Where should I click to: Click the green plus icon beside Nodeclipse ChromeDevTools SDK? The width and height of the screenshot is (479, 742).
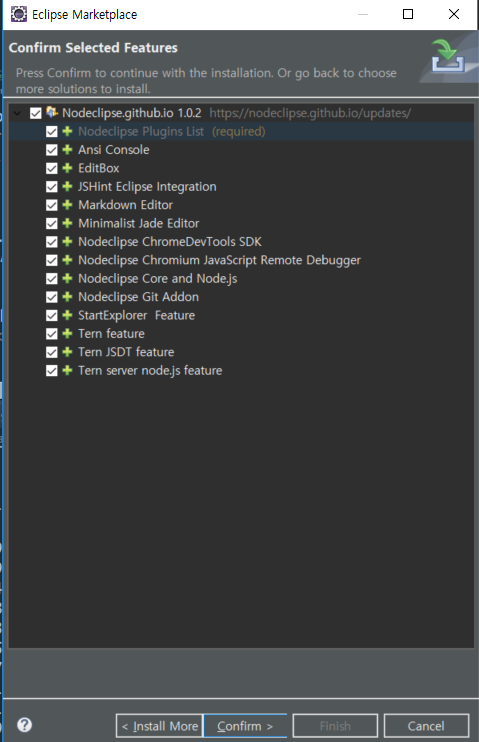[x=67, y=242]
